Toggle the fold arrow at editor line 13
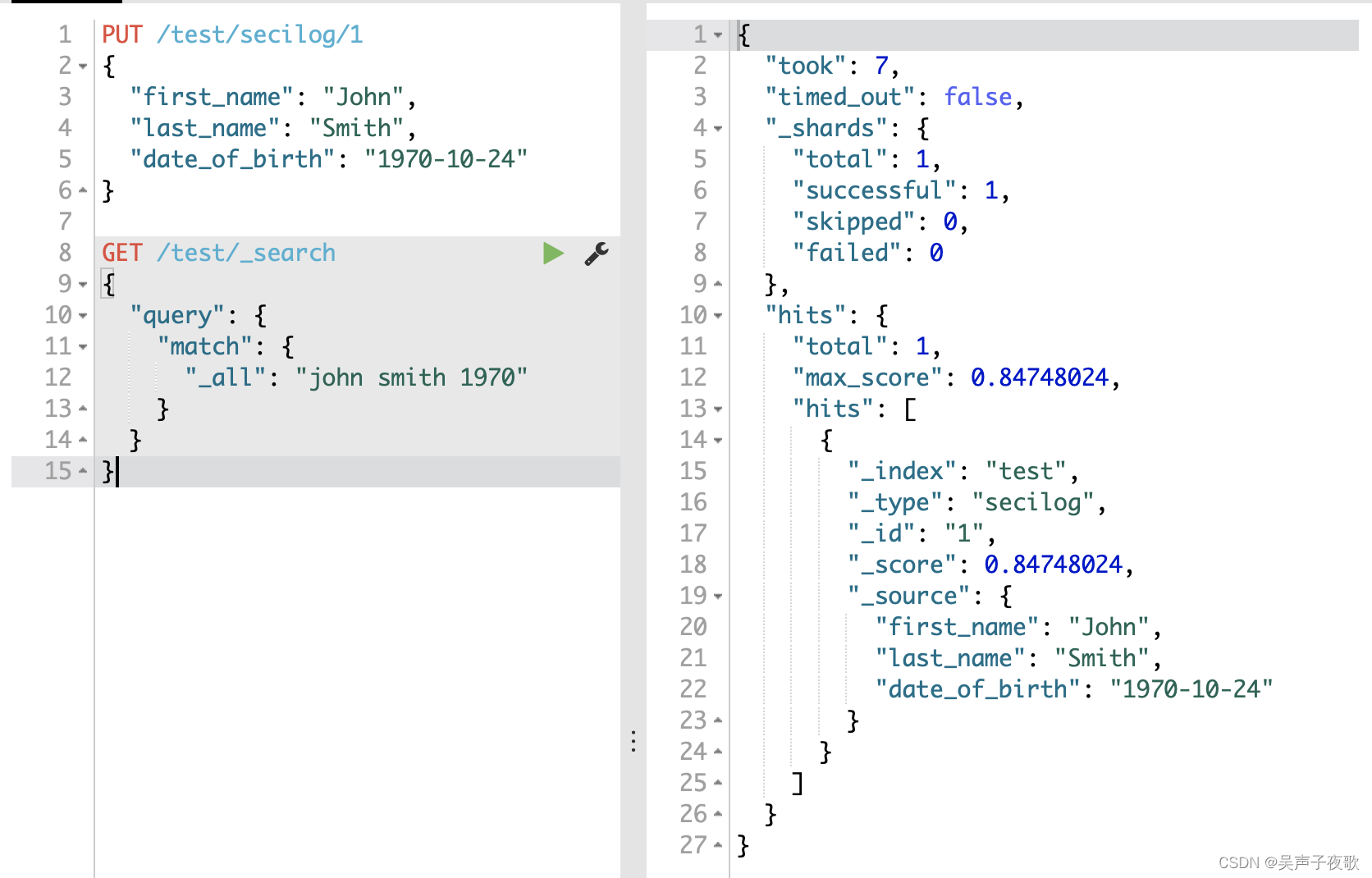Screen dimensions: 1372x878 click(83, 409)
